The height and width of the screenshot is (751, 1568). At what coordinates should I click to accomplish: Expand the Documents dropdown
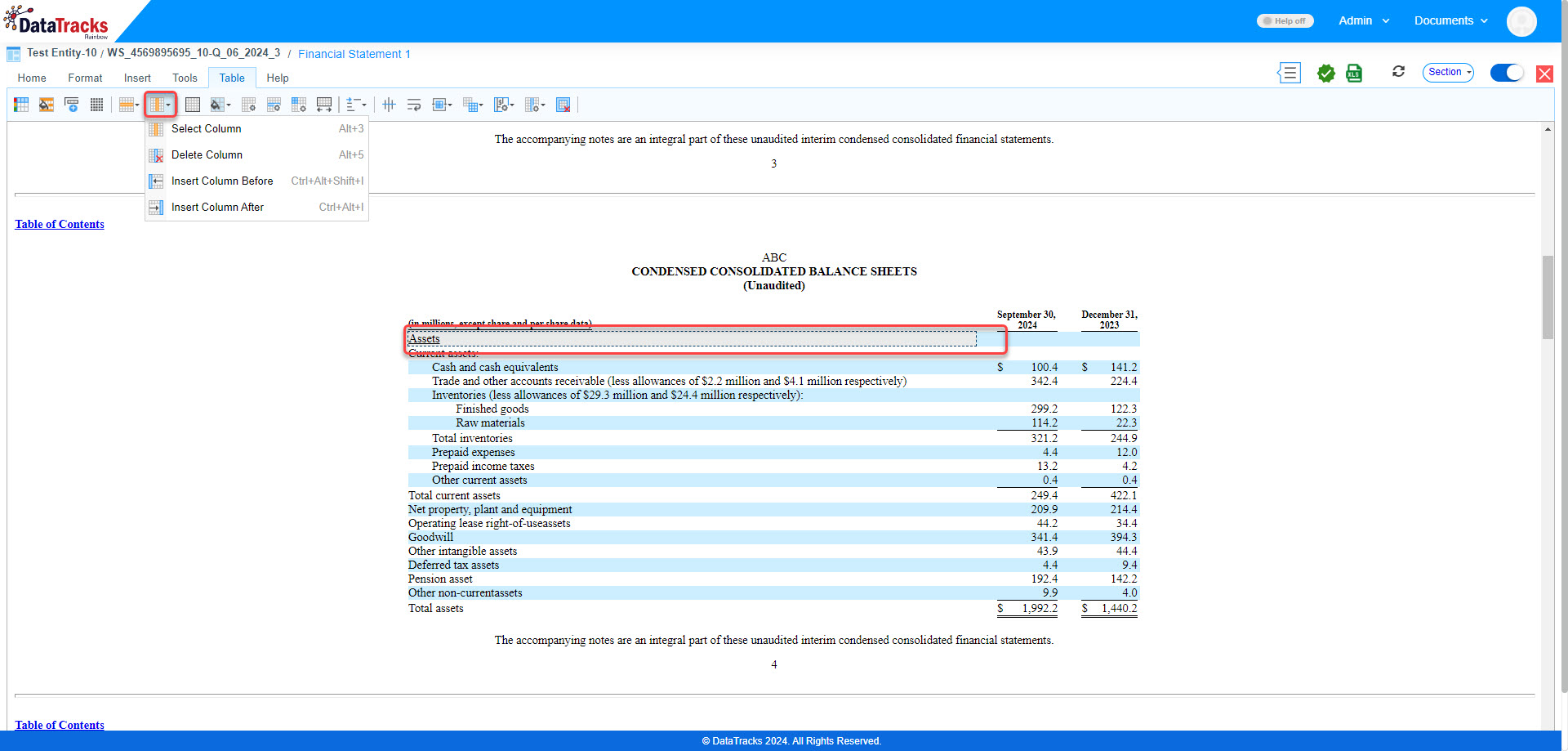(1451, 20)
